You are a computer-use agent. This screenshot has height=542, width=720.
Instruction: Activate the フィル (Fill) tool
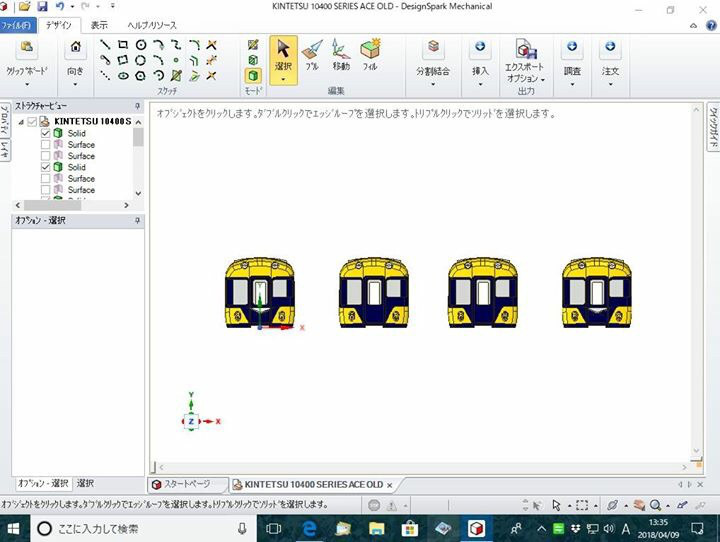[x=370, y=55]
